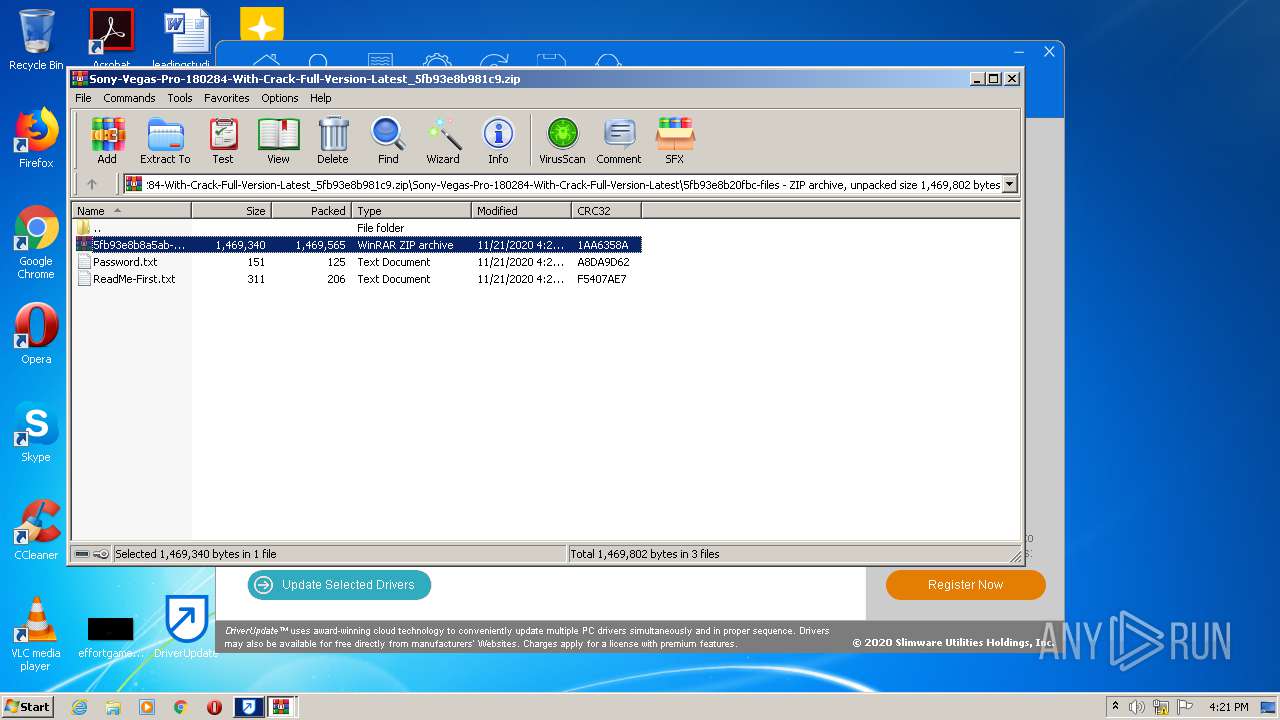Switch to WinRAR in the taskbar
Screen dimensions: 1280x720
pyautogui.click(x=281, y=707)
